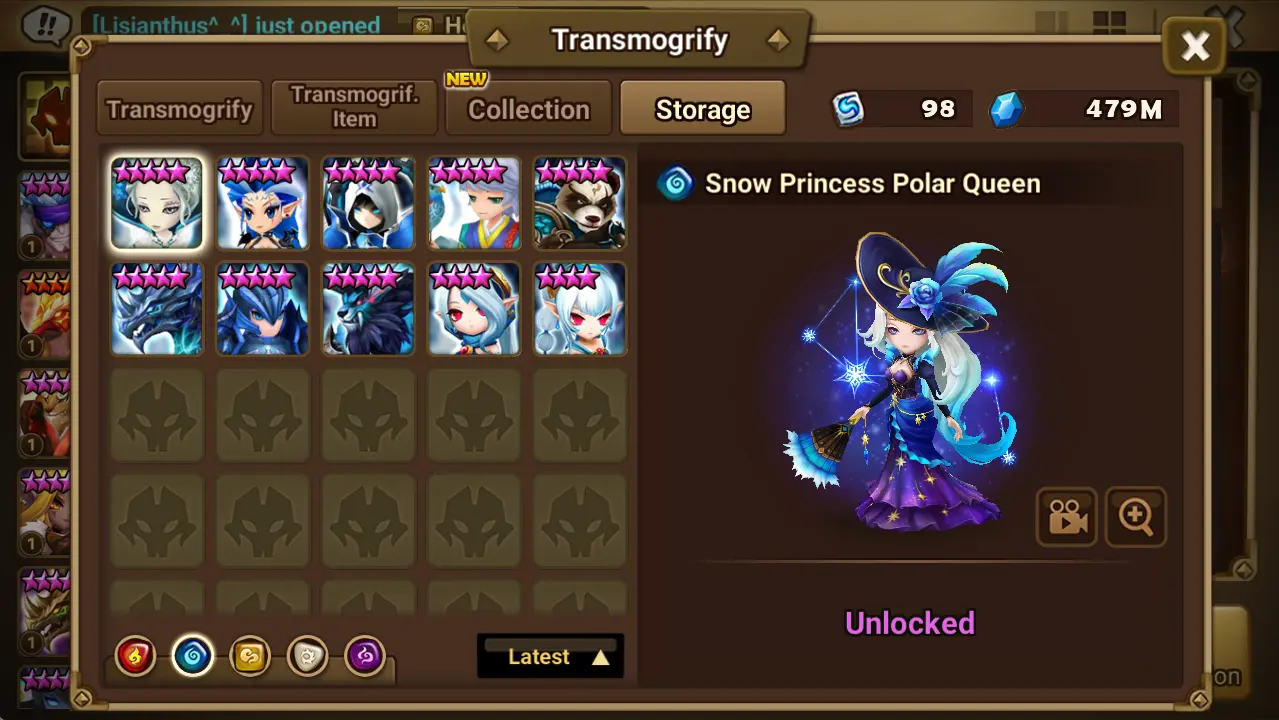Image resolution: width=1279 pixels, height=720 pixels.
Task: Select the dark werewolf transmog thumbnail
Action: click(369, 309)
